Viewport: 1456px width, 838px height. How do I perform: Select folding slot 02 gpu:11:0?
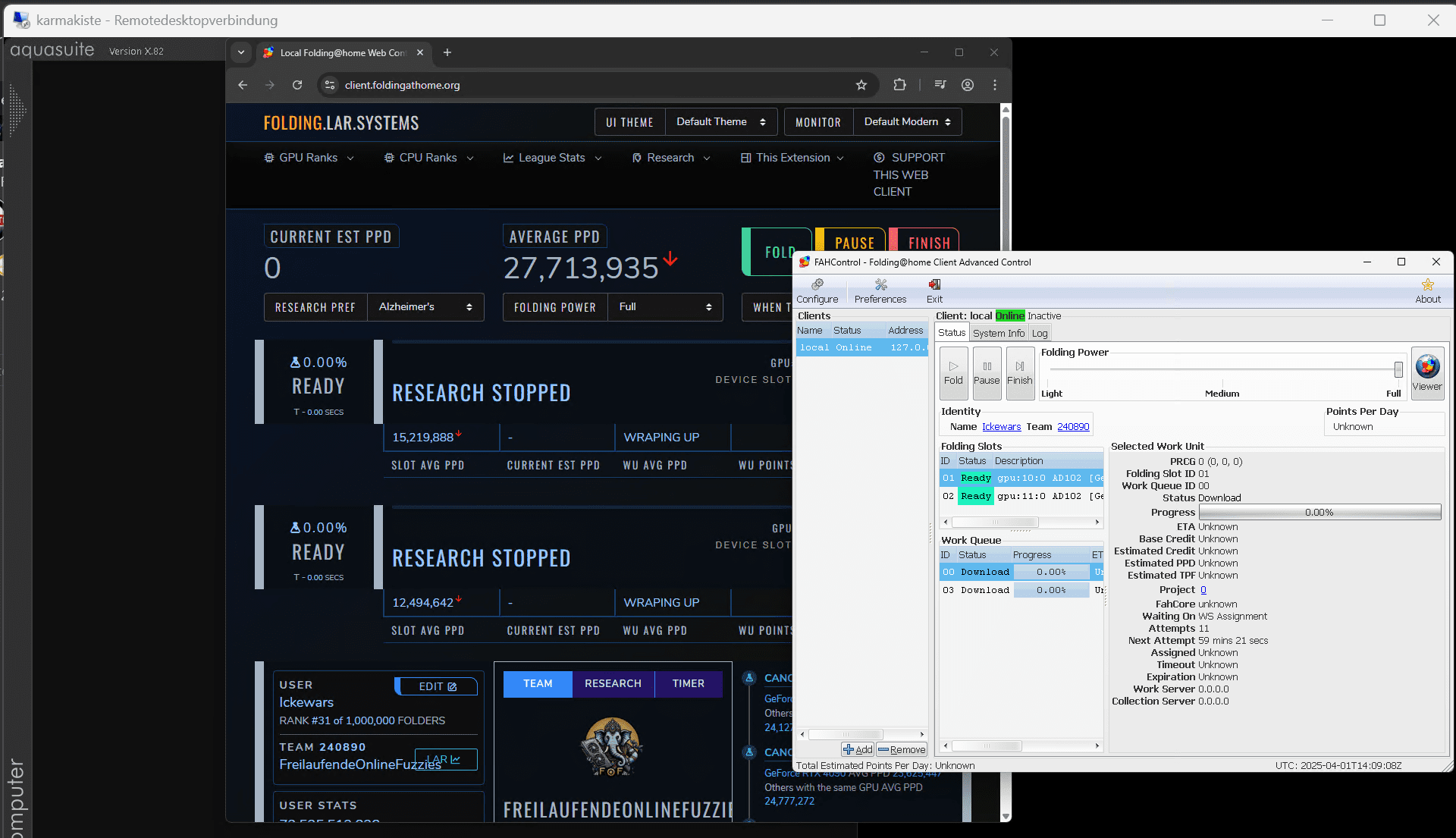point(1021,496)
